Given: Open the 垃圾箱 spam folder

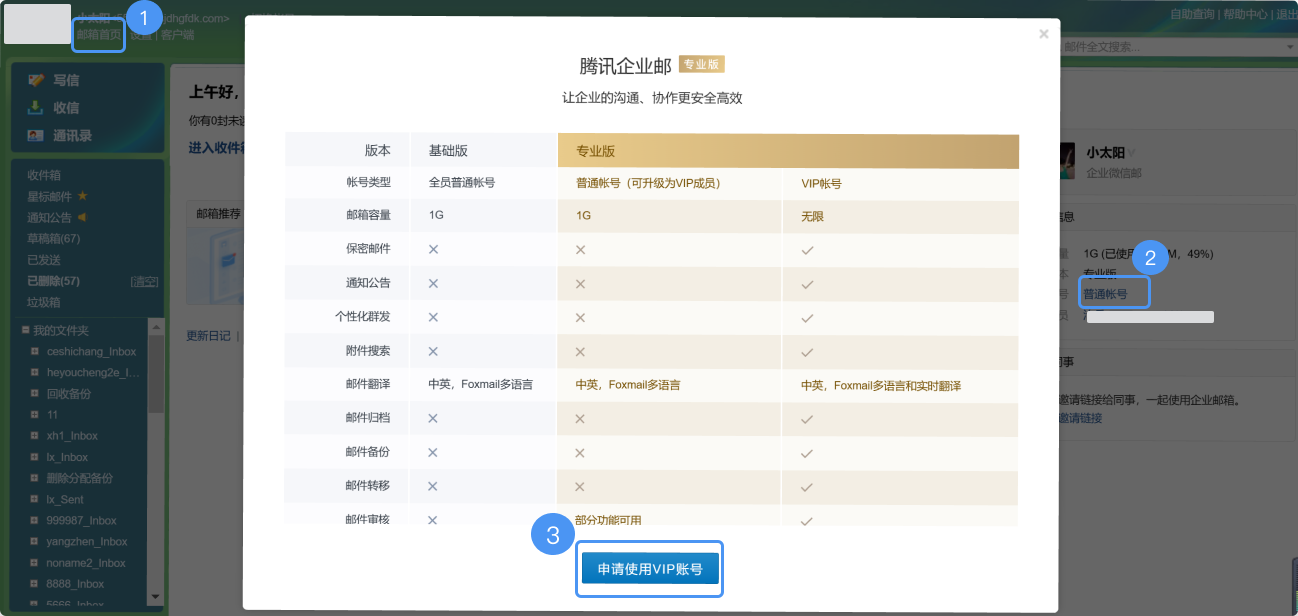Looking at the screenshot, I should (x=44, y=302).
